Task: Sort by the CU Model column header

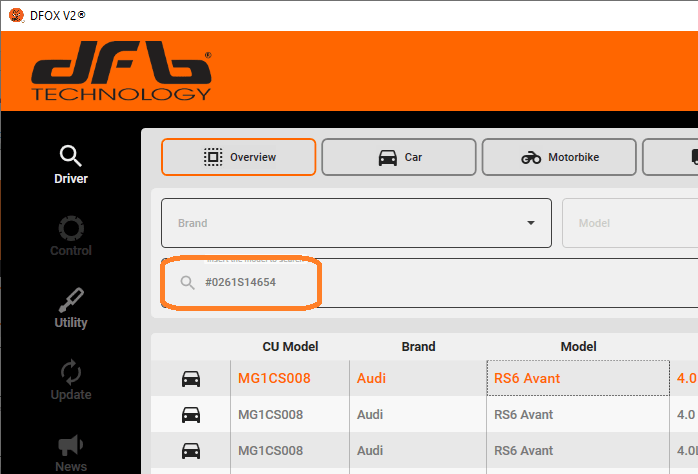Action: [x=290, y=347]
